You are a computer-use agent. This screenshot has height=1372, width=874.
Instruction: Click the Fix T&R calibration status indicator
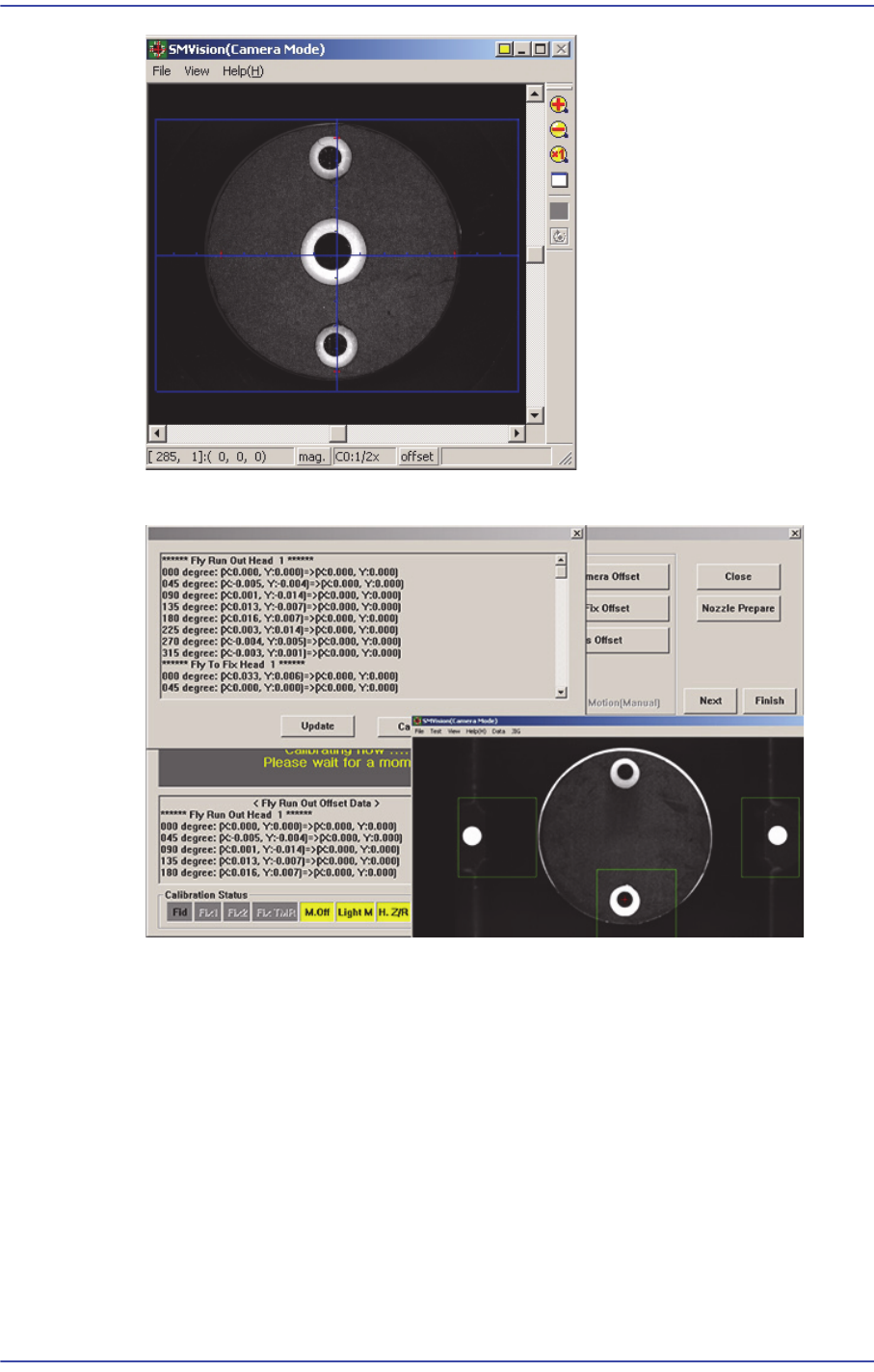pyautogui.click(x=276, y=912)
